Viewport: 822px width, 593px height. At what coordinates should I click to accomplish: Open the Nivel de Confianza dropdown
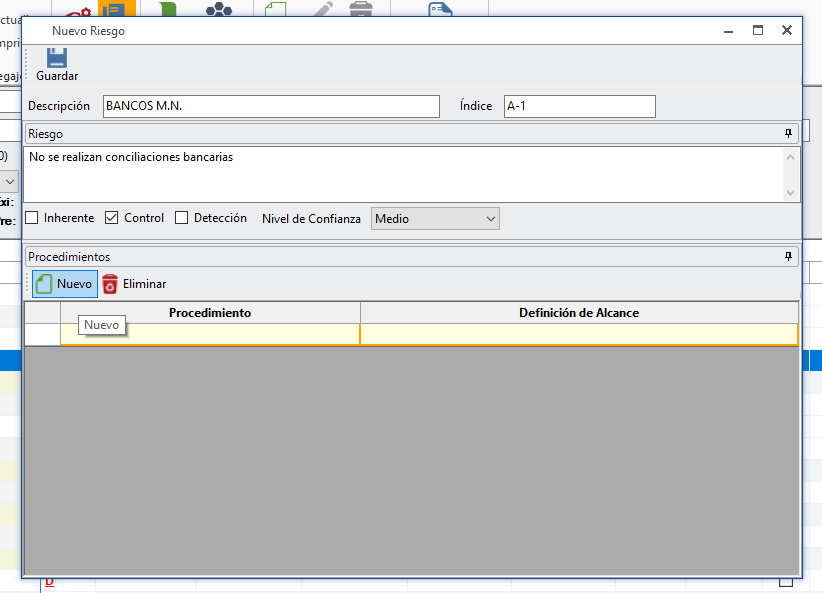(x=435, y=219)
